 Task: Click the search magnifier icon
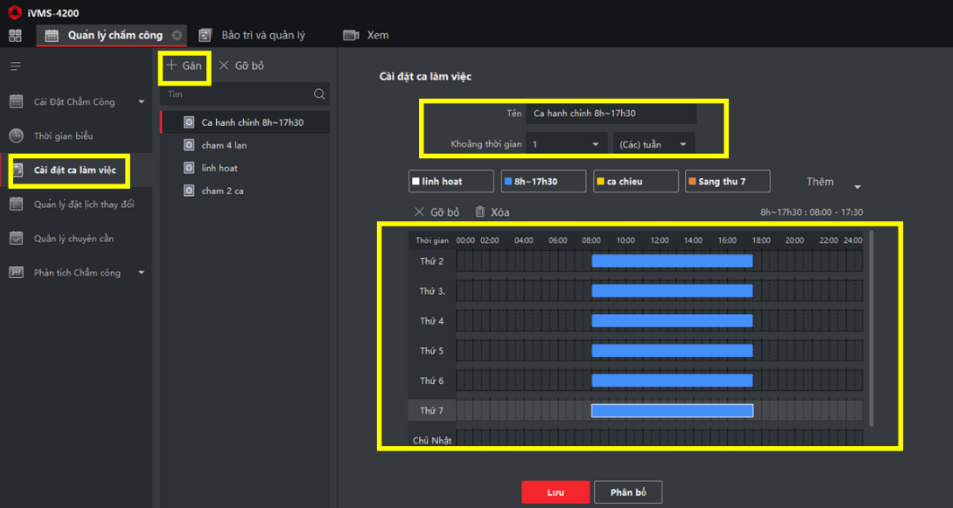pyautogui.click(x=319, y=94)
